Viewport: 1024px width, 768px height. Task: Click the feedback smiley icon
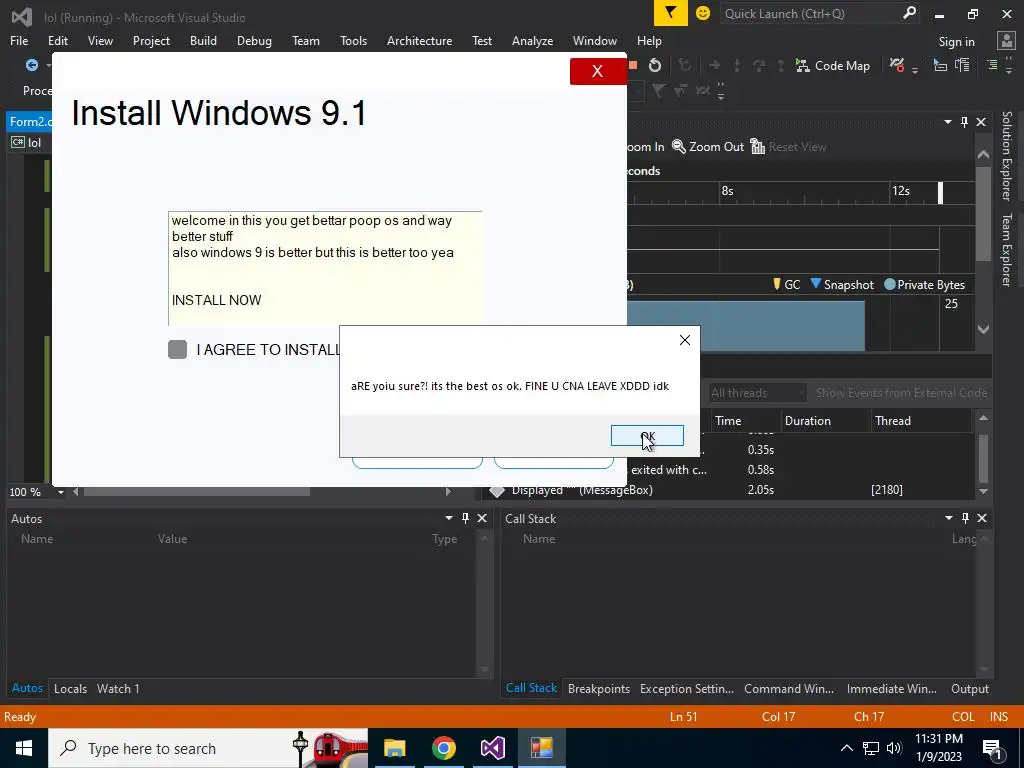(x=703, y=13)
